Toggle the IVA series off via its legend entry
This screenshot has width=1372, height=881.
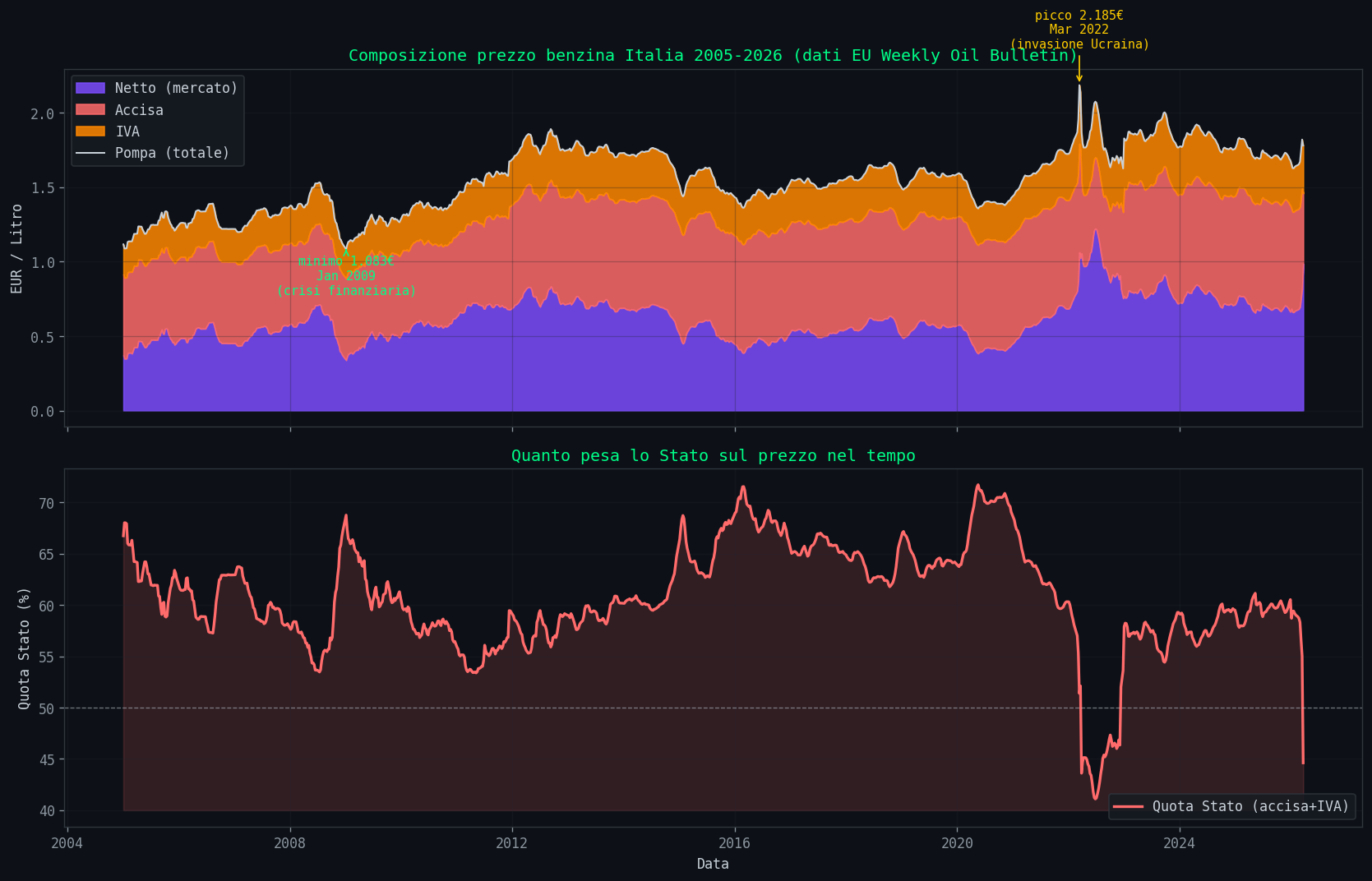point(127,131)
